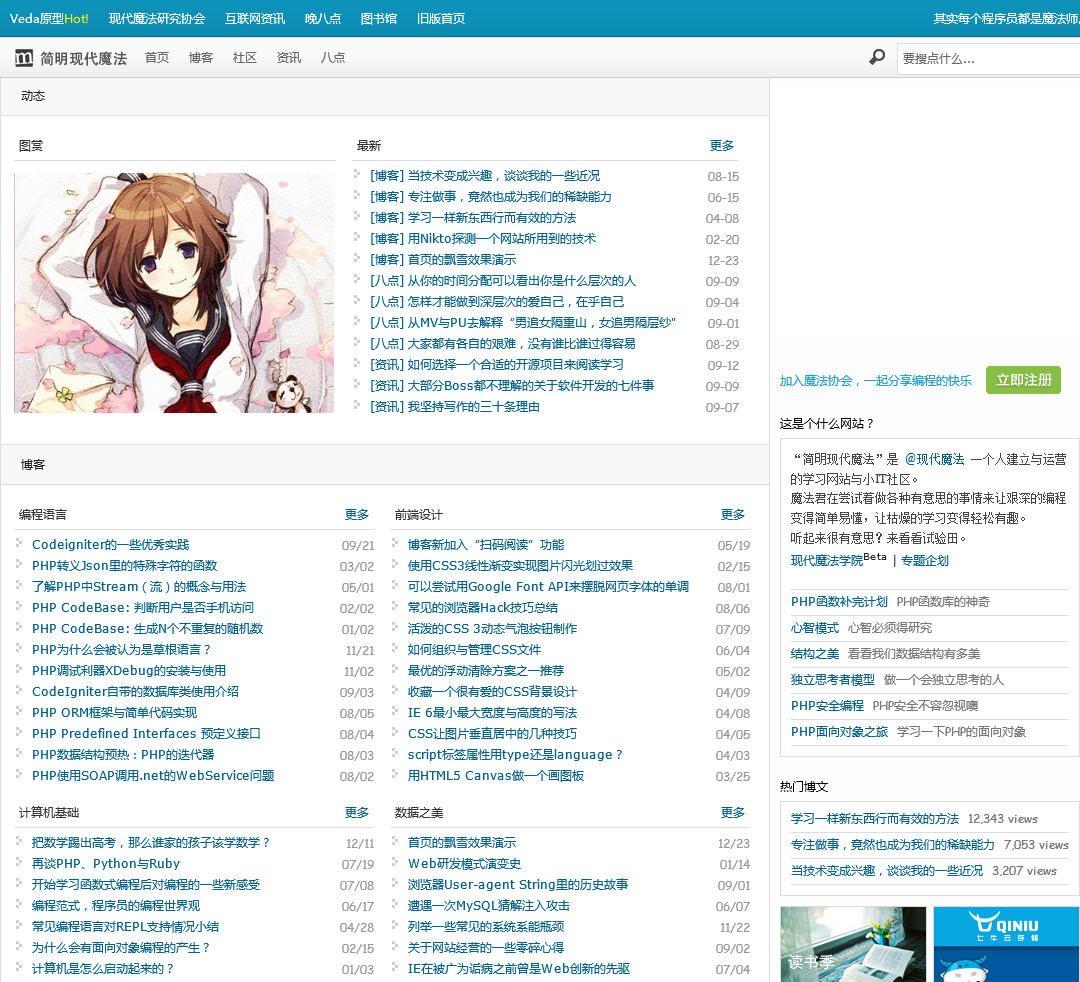Open 计算机是怎么启动起来的 article
Screen dimensions: 1080x982
click(x=103, y=968)
